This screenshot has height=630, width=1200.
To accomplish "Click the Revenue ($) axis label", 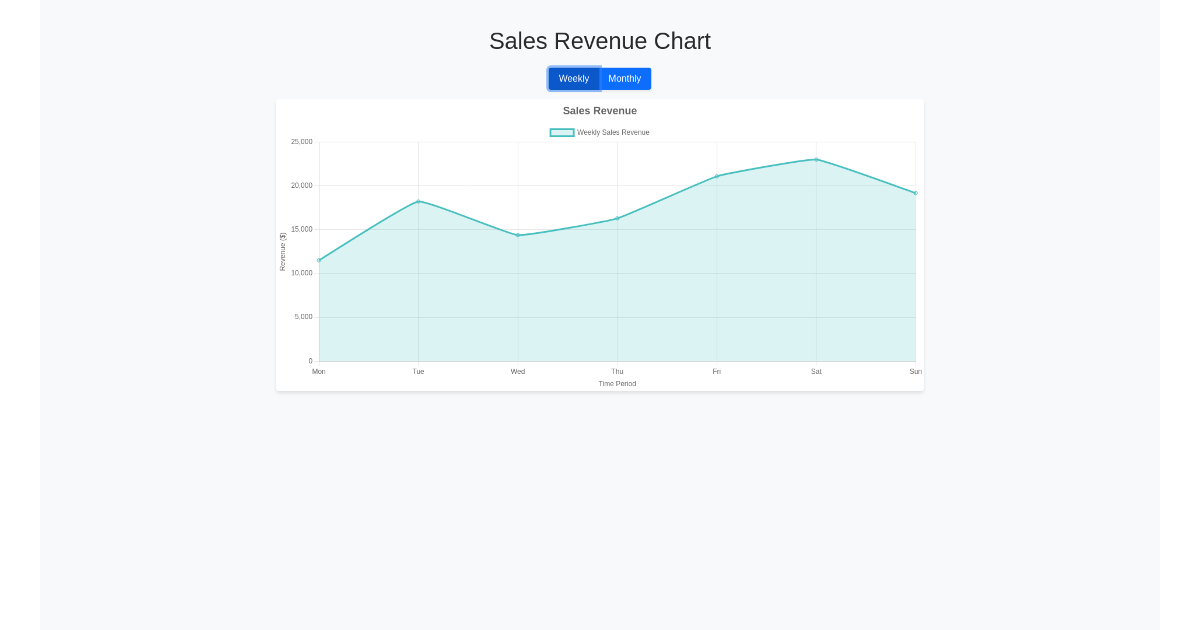I will tap(283, 251).
